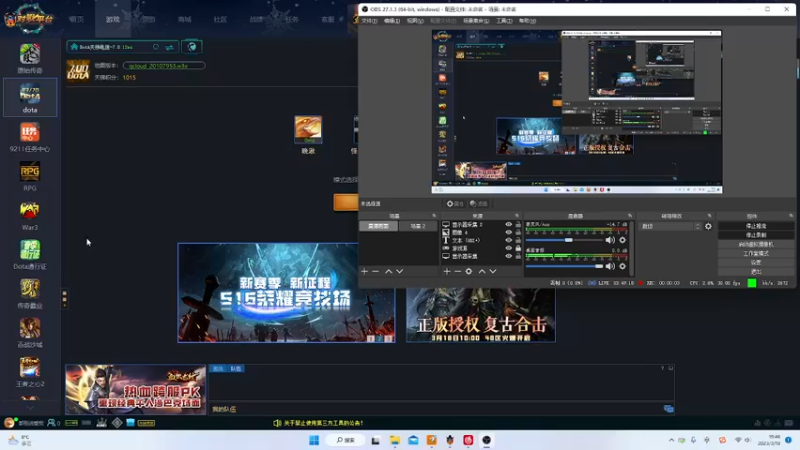The image size is (800, 450).
Task: Remove selected source in OBS
Action: point(458,271)
